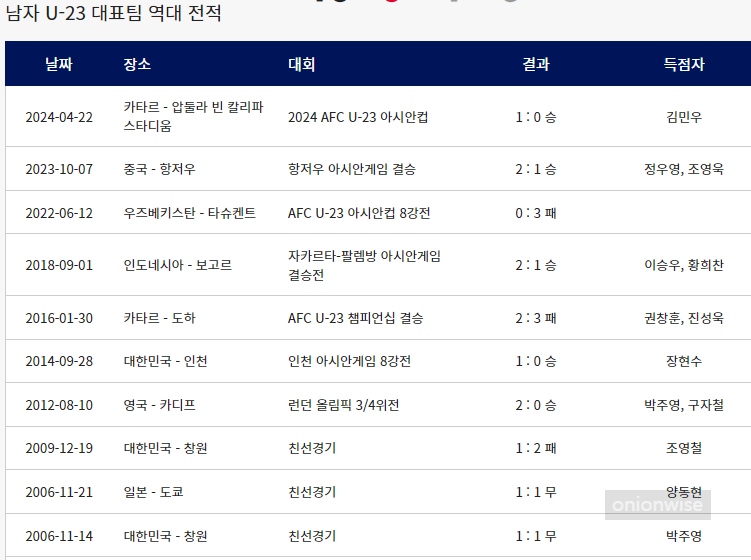The height and width of the screenshot is (560, 751).
Task: Click result 2 : 1 승 in 2023-10-07 row
Action: click(x=535, y=169)
